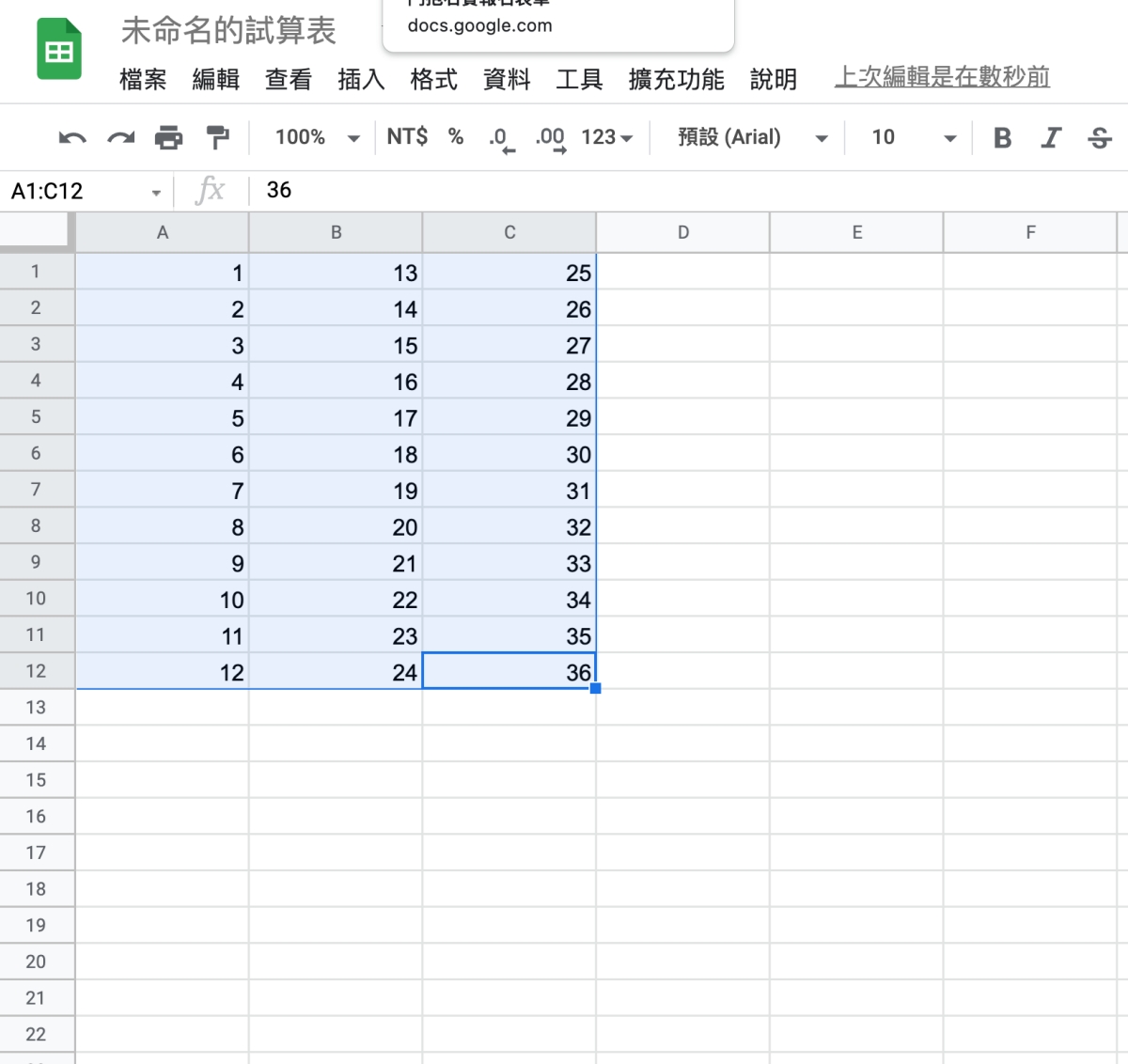
Task: Select column C header
Action: [509, 232]
